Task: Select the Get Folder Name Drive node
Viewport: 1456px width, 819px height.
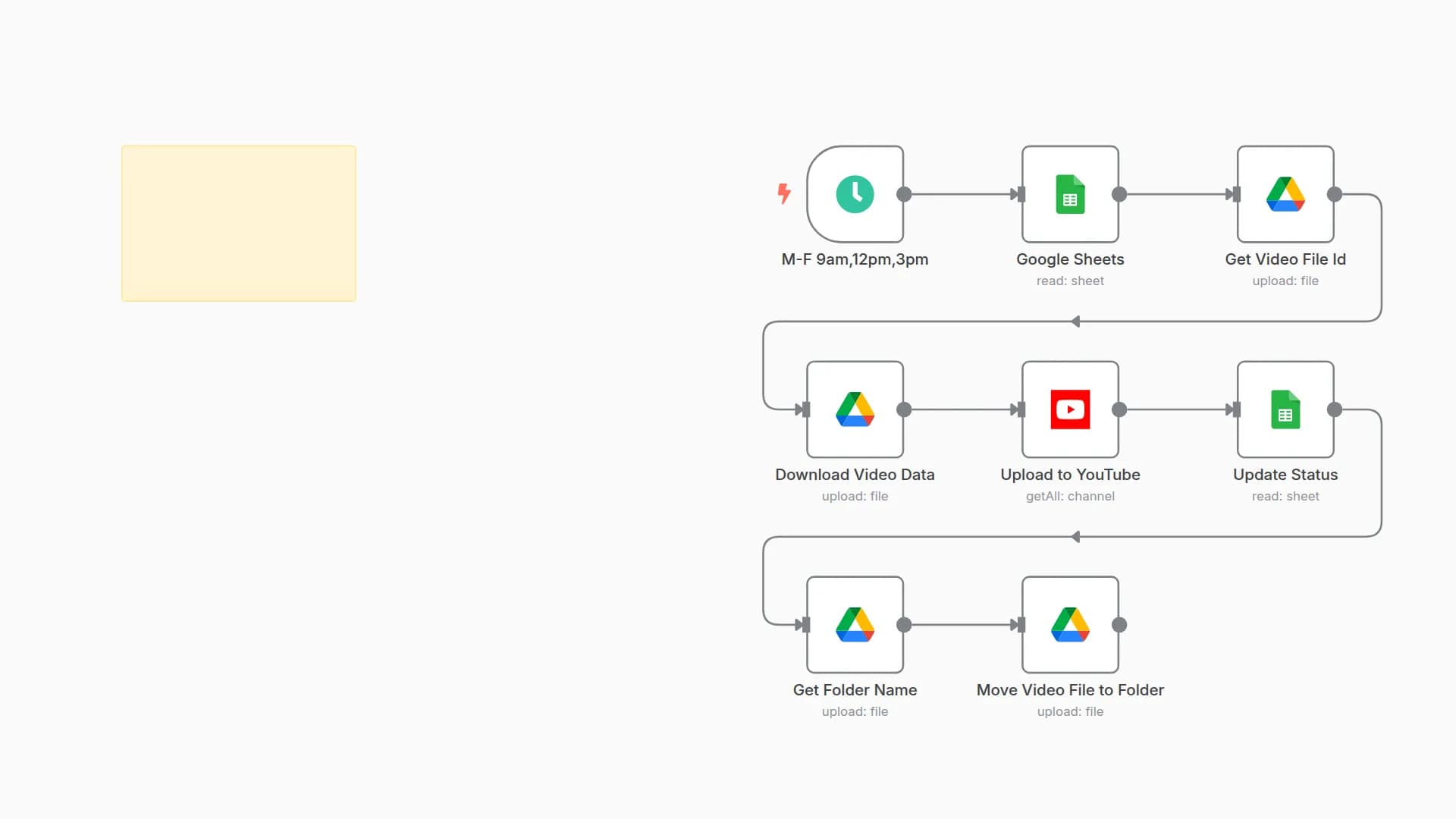Action: (x=855, y=625)
